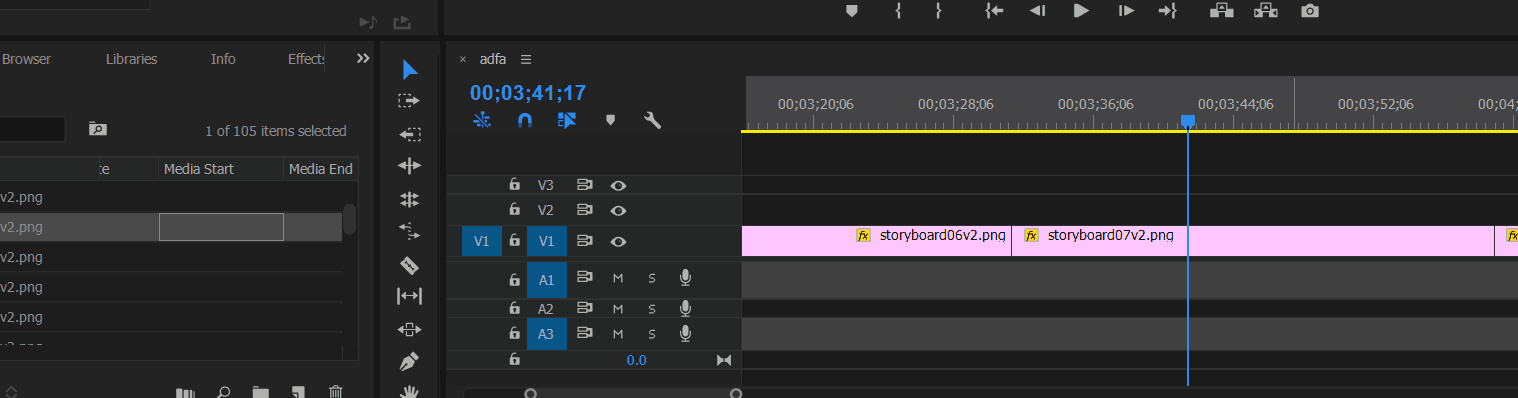
Task: Select the Slip tool
Action: (410, 296)
